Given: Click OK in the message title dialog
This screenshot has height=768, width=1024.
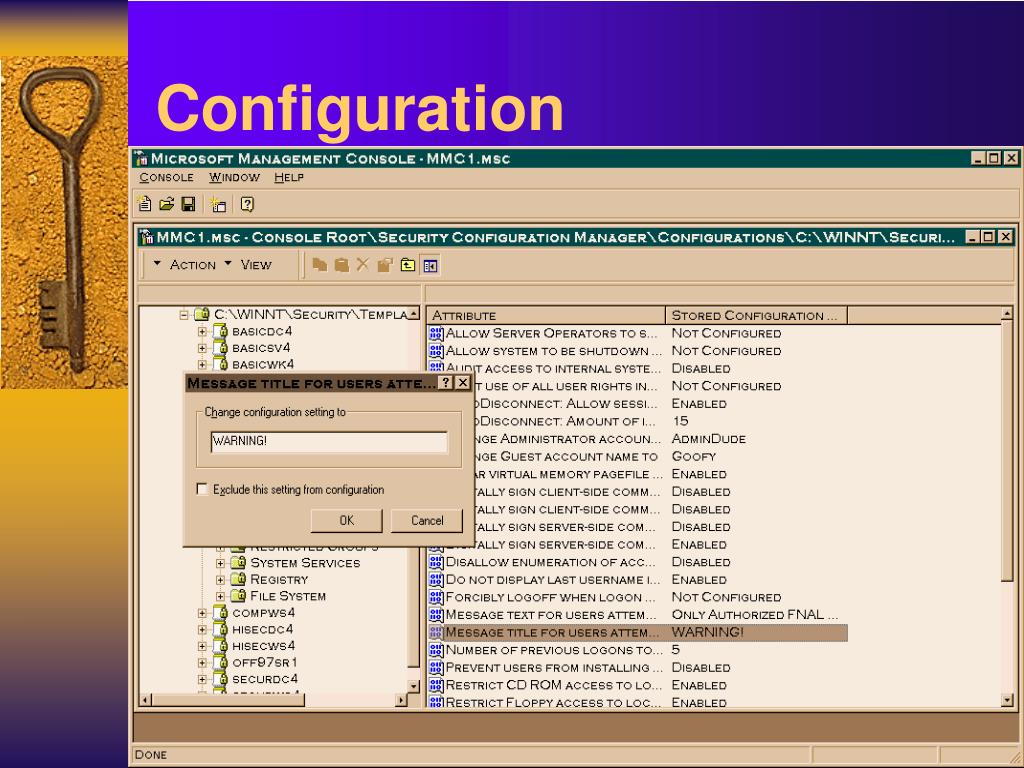Looking at the screenshot, I should coord(346,520).
